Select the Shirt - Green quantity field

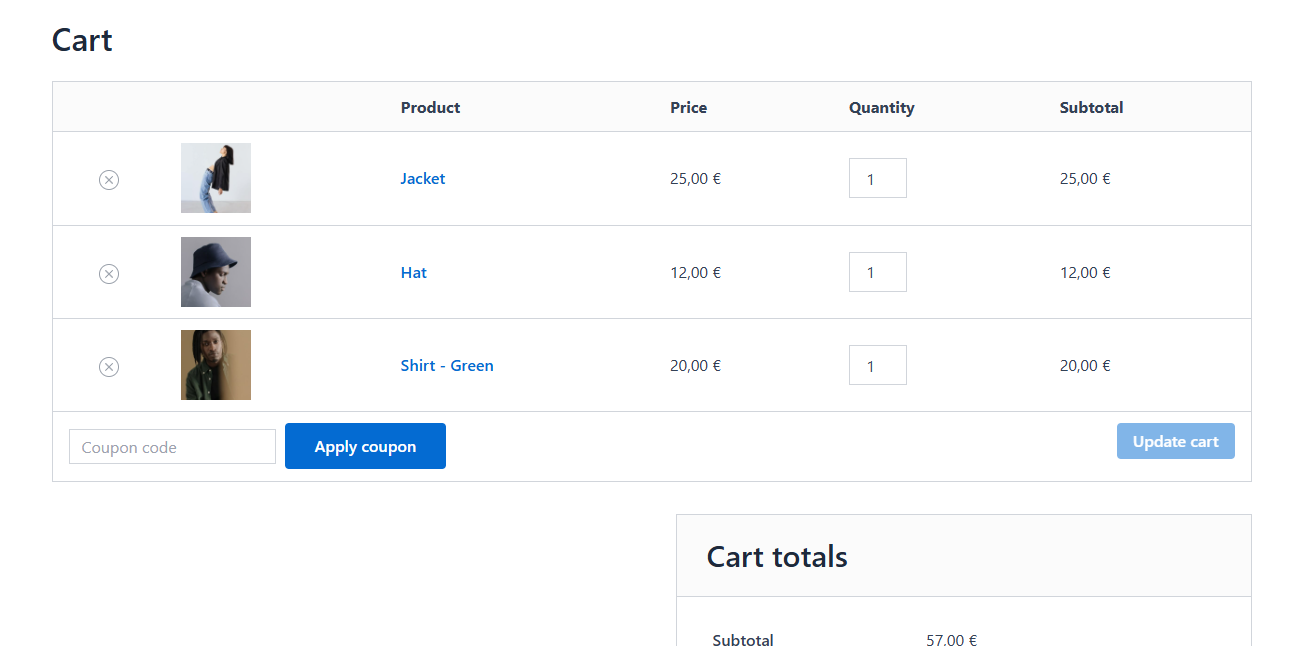coord(877,365)
